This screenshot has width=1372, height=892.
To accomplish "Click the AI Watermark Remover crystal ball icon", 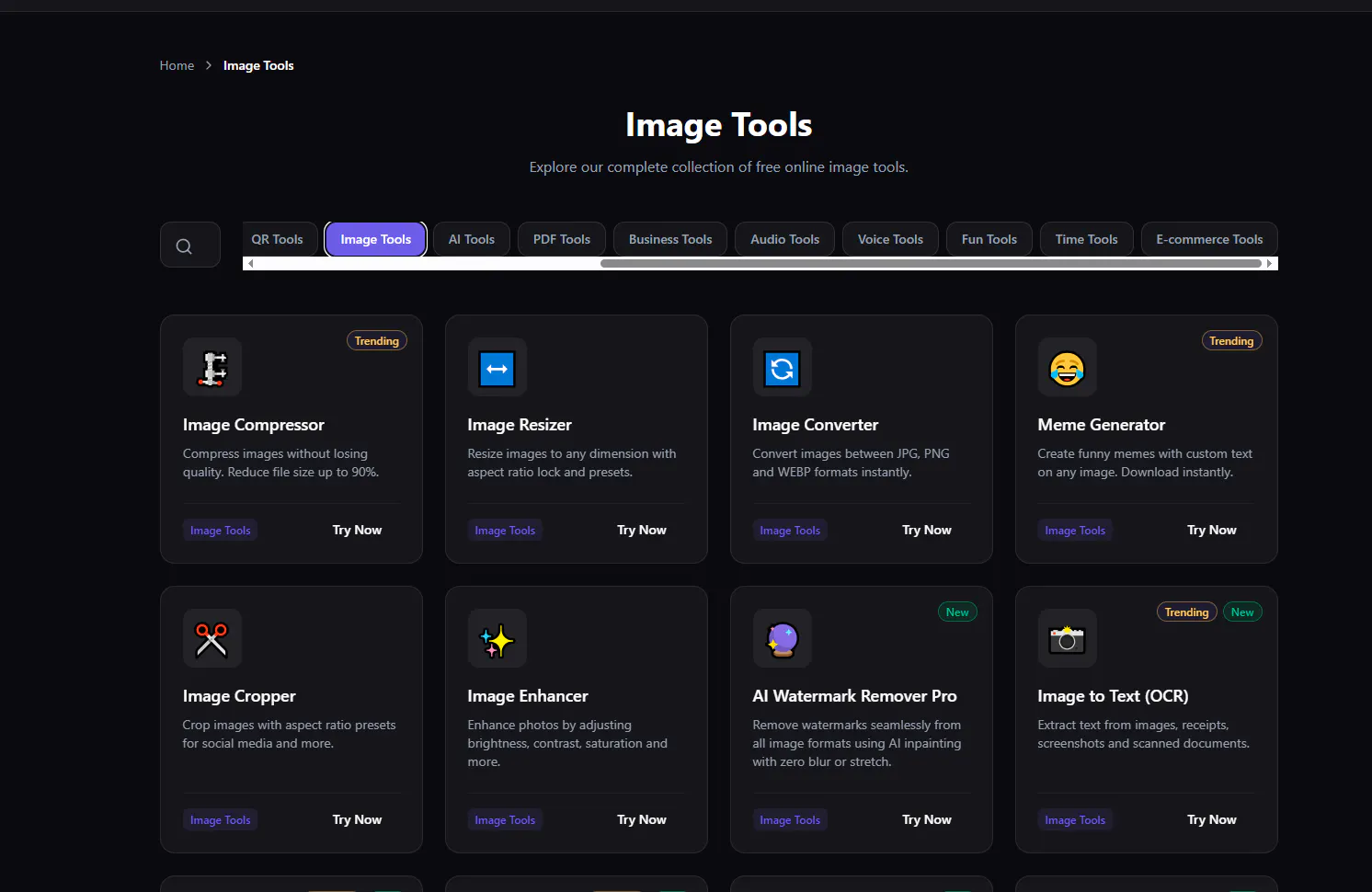I will (x=783, y=638).
